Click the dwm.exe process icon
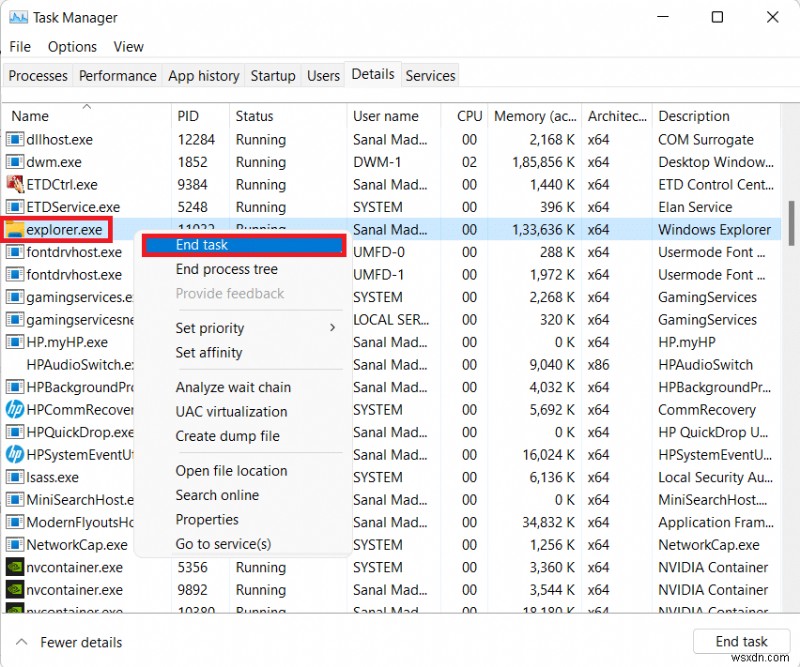Screen dimensions: 800x667 (14, 162)
